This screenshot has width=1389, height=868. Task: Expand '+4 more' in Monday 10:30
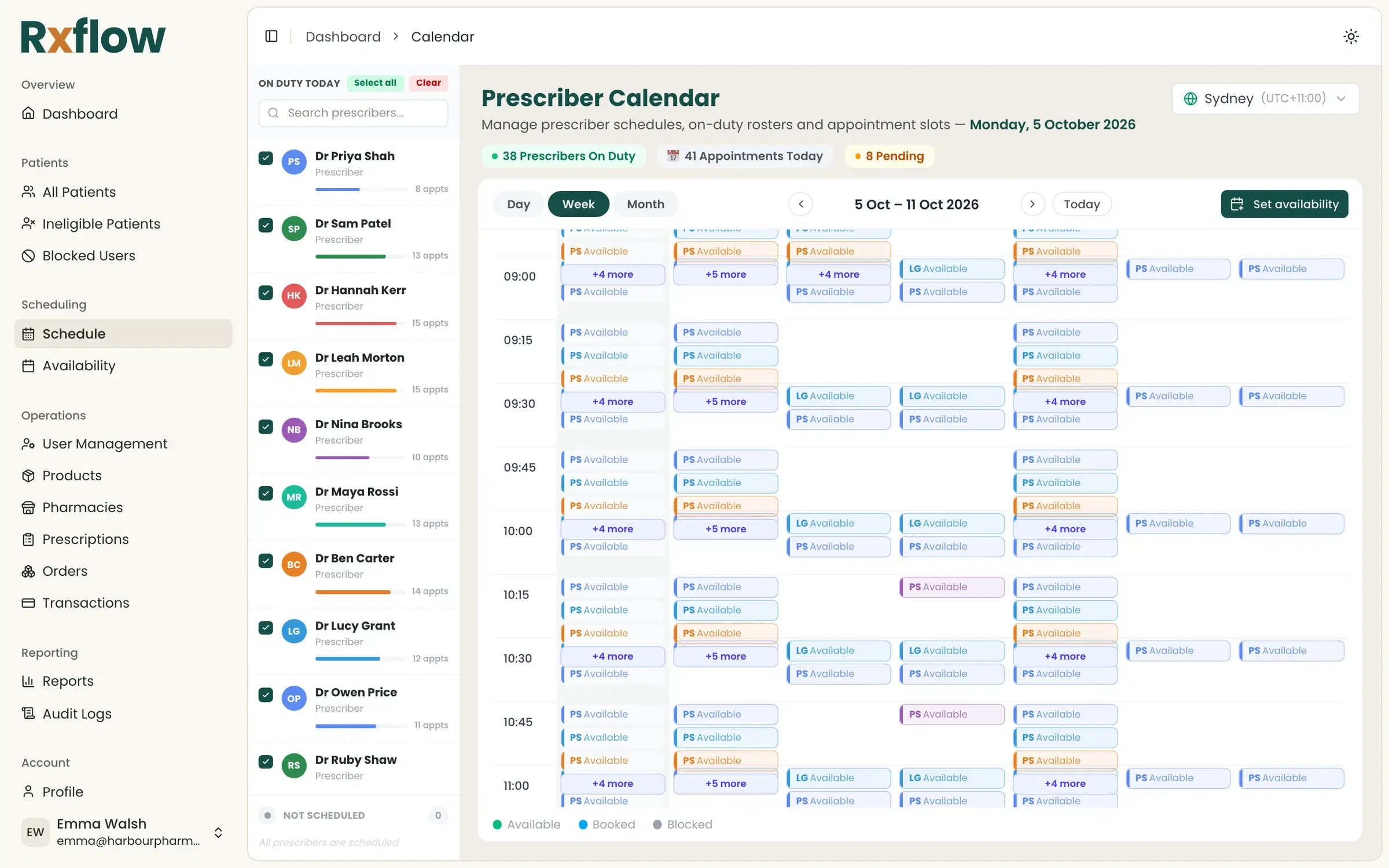(x=612, y=656)
